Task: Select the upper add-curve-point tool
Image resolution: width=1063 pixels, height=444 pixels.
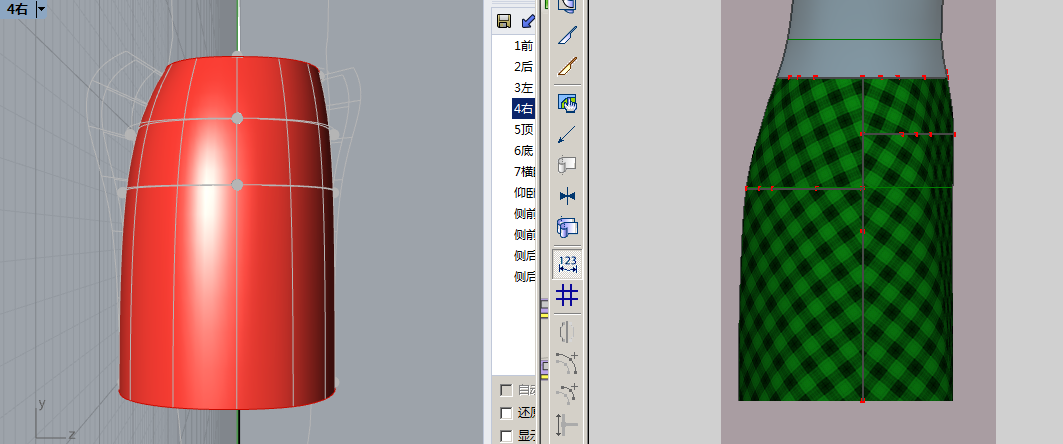Action: pyautogui.click(x=567, y=363)
